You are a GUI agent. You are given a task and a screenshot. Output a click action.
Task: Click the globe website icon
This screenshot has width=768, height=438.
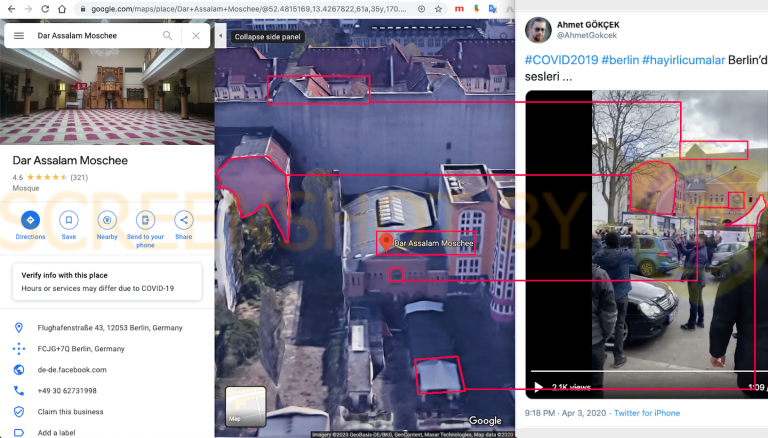(x=19, y=370)
